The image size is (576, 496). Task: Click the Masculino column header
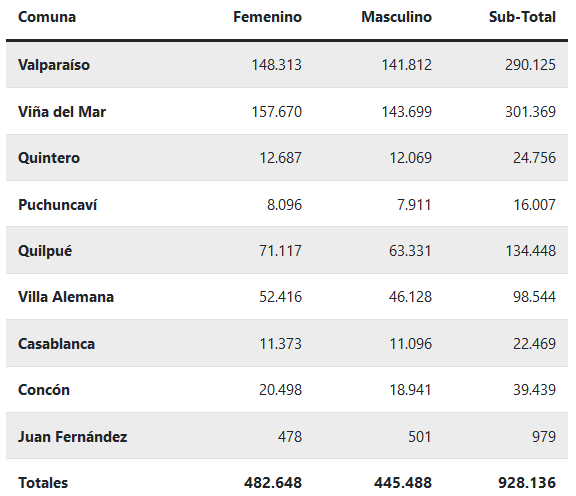(x=396, y=17)
